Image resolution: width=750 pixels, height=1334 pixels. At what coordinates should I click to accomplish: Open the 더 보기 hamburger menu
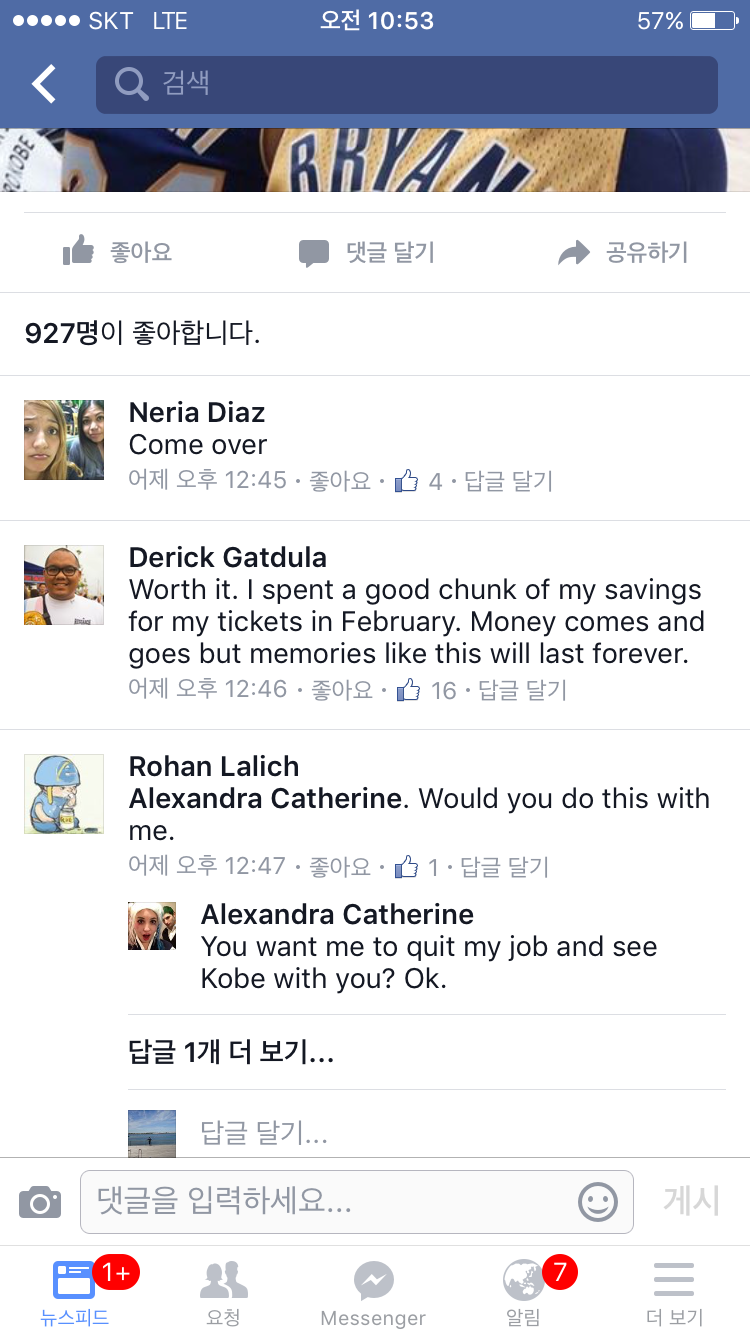point(674,1292)
